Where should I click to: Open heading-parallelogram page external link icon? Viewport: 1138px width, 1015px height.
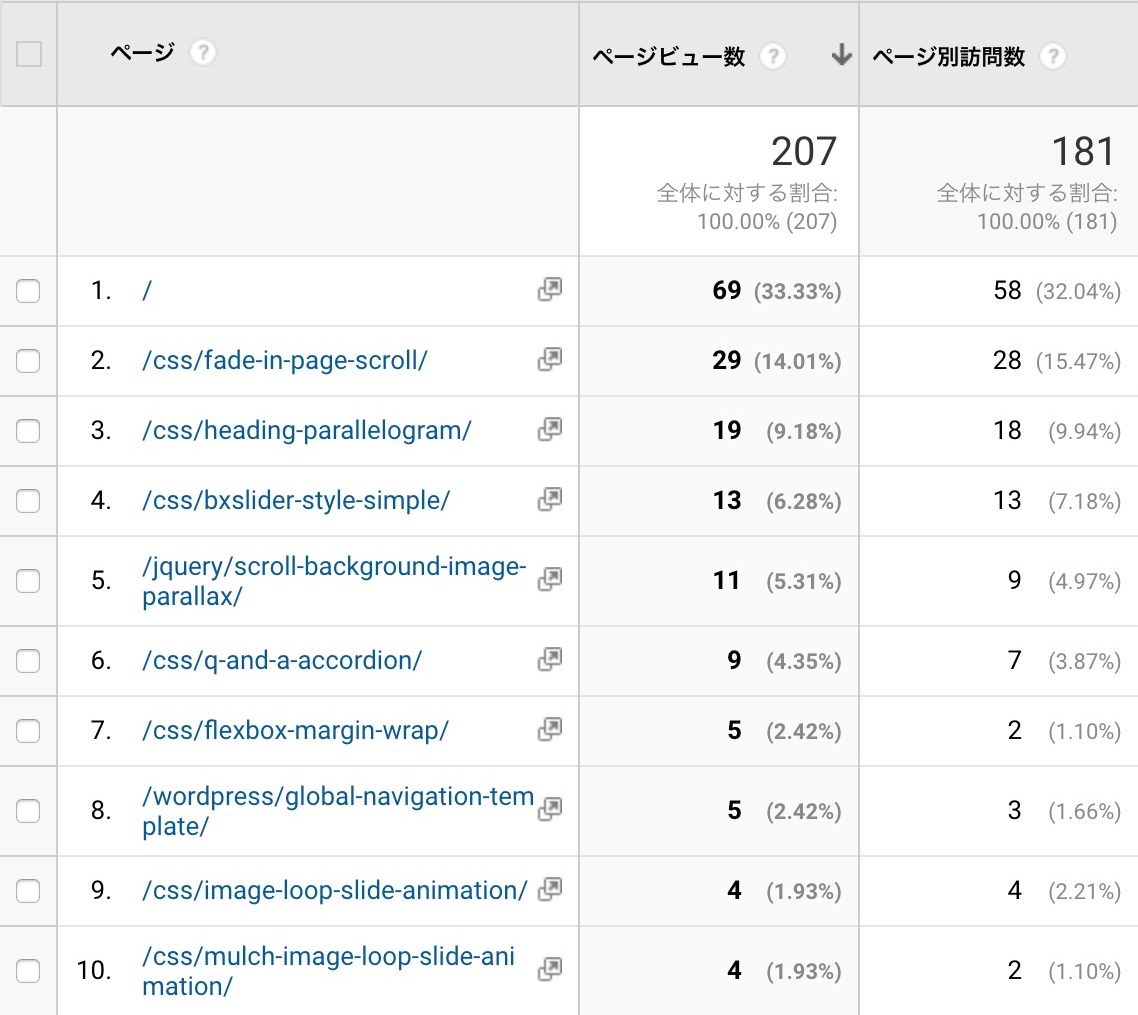pos(549,430)
